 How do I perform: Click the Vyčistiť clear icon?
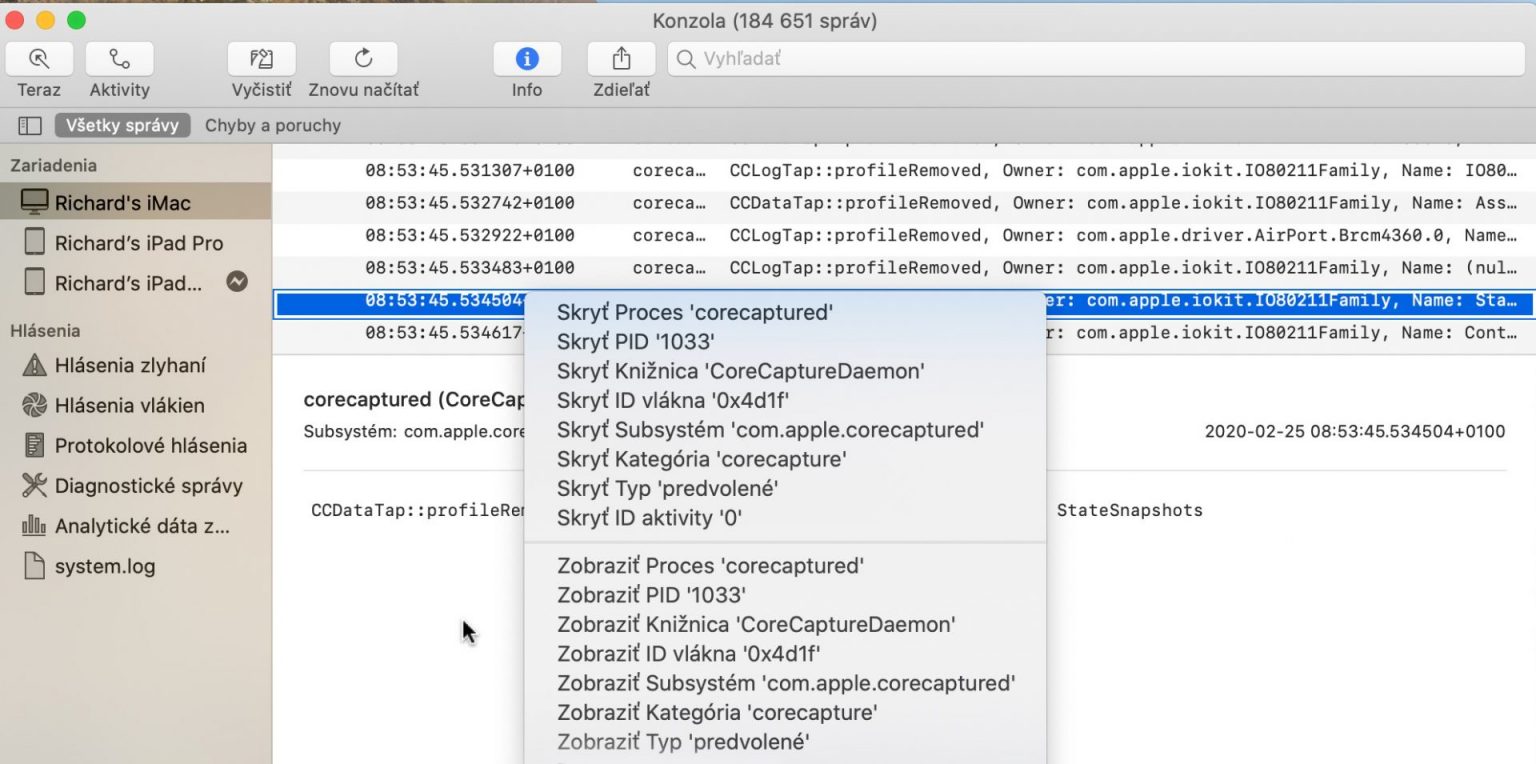(x=262, y=58)
